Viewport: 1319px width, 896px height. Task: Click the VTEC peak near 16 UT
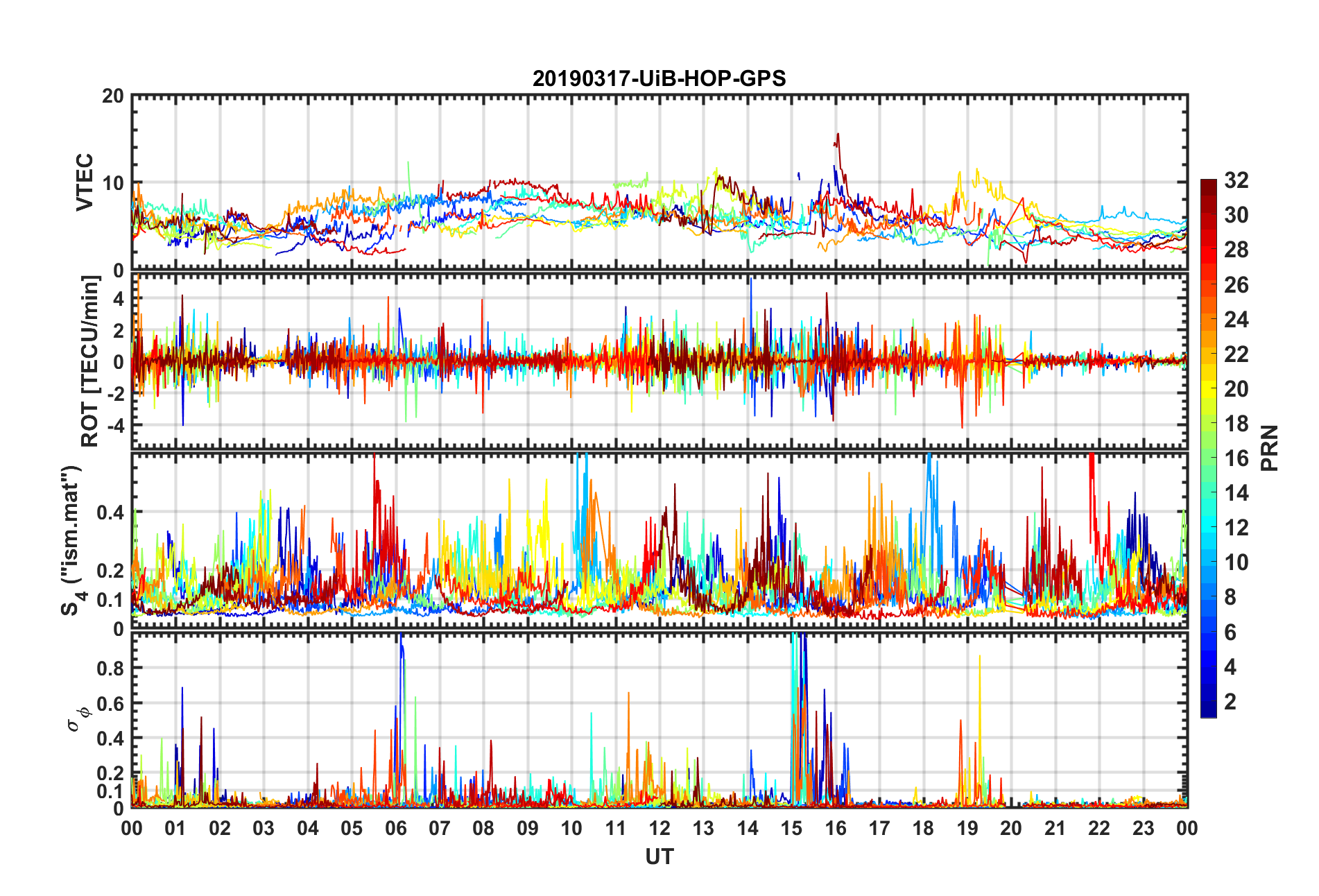click(x=838, y=135)
